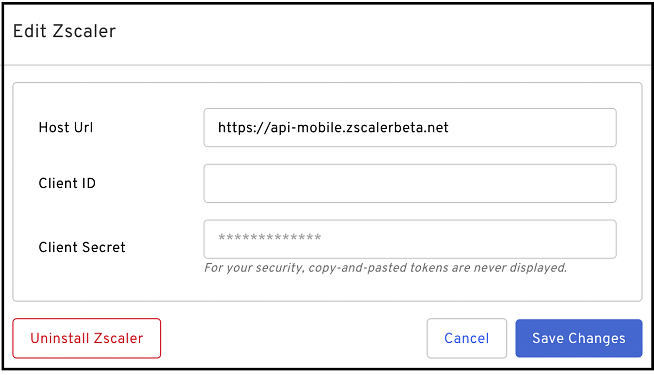Click the word 'Secret' in the Client Secret label
This screenshot has height=375, width=654.
click(105, 247)
